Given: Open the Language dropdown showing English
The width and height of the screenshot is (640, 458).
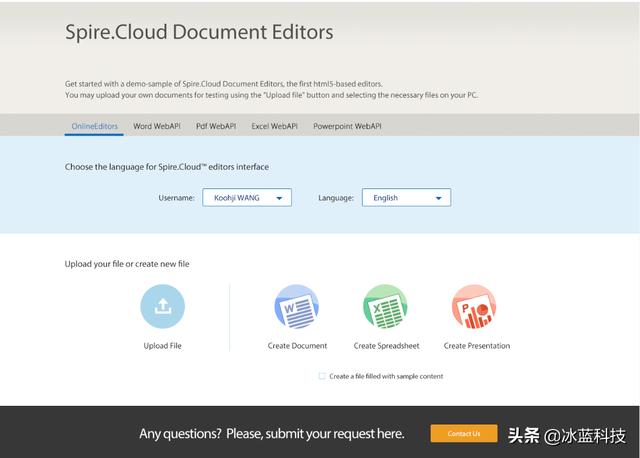Looking at the screenshot, I should pos(407,198).
